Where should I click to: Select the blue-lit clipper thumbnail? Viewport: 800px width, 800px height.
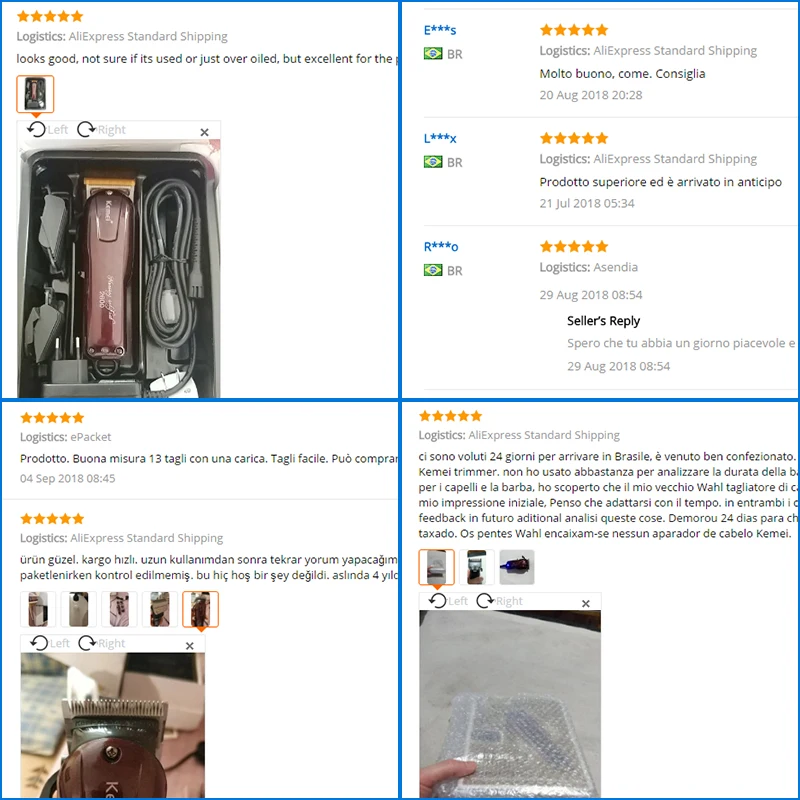pyautogui.click(x=517, y=567)
